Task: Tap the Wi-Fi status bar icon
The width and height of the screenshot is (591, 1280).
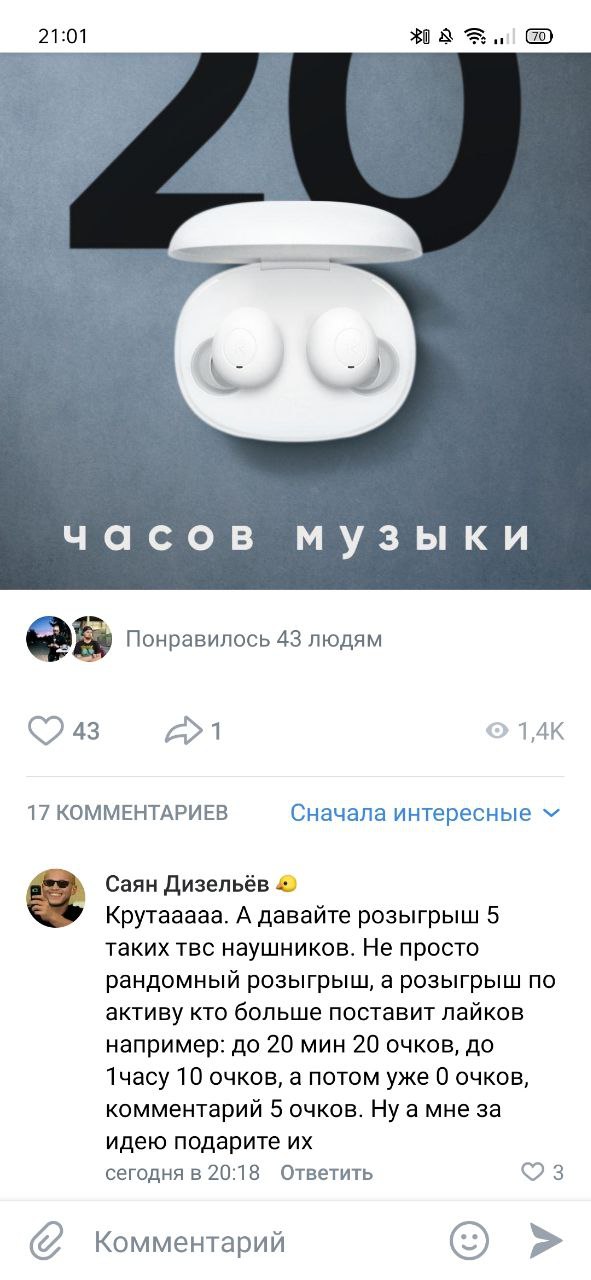Action: 475,36
